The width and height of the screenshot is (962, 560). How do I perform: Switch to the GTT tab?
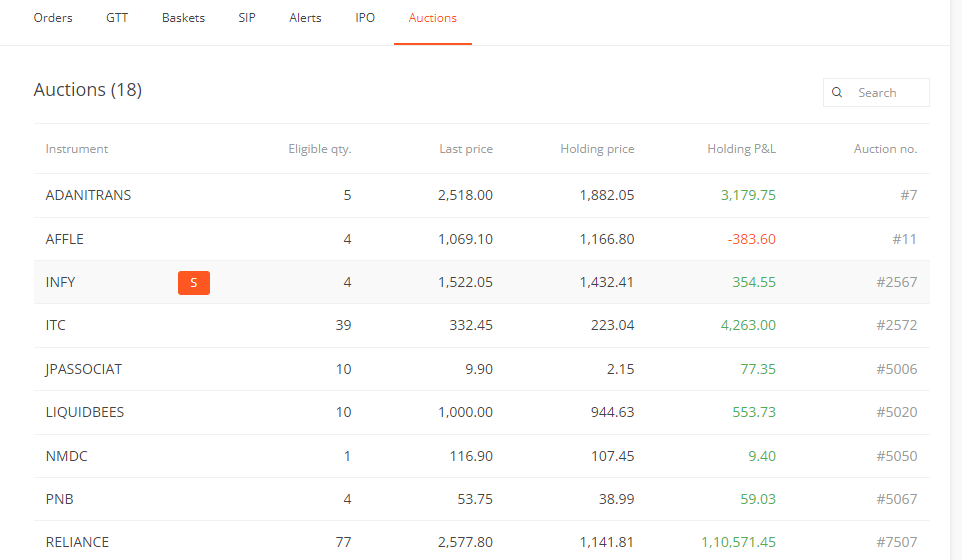pos(117,18)
